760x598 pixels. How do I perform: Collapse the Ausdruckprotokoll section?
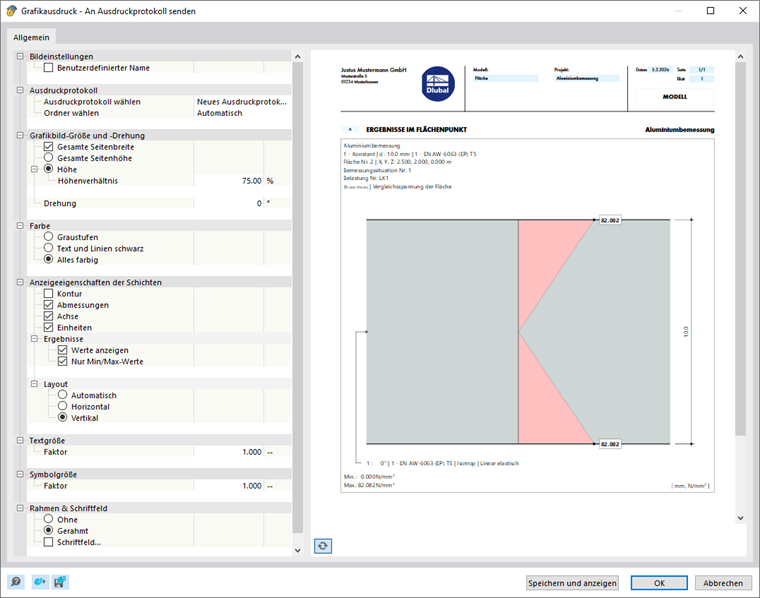click(20, 90)
